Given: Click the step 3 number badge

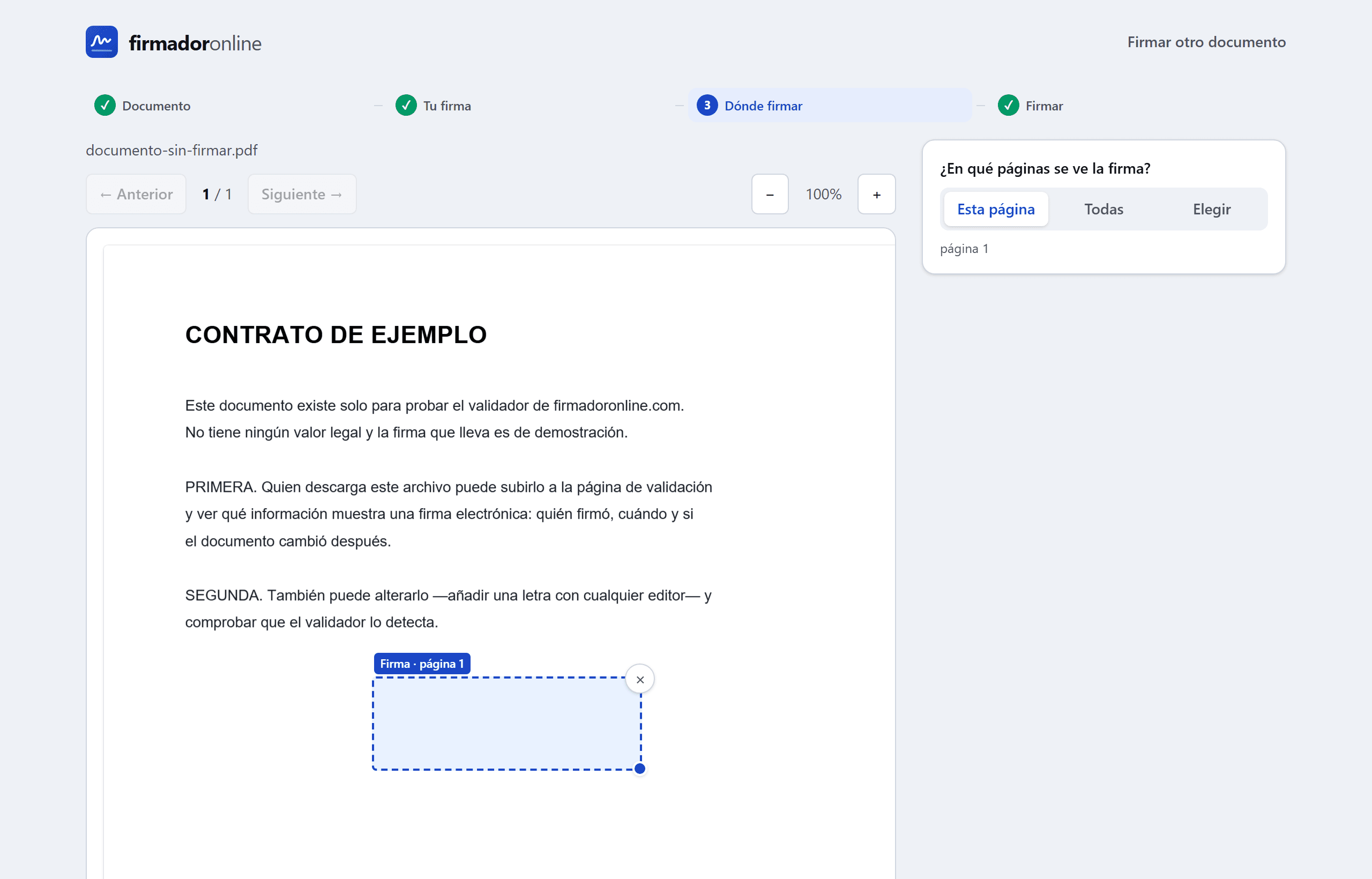Looking at the screenshot, I should [707, 106].
